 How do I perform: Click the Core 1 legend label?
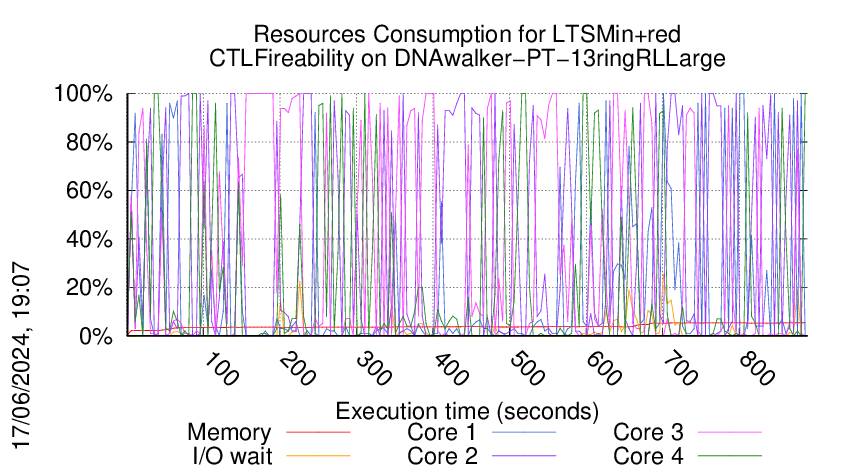click(442, 433)
